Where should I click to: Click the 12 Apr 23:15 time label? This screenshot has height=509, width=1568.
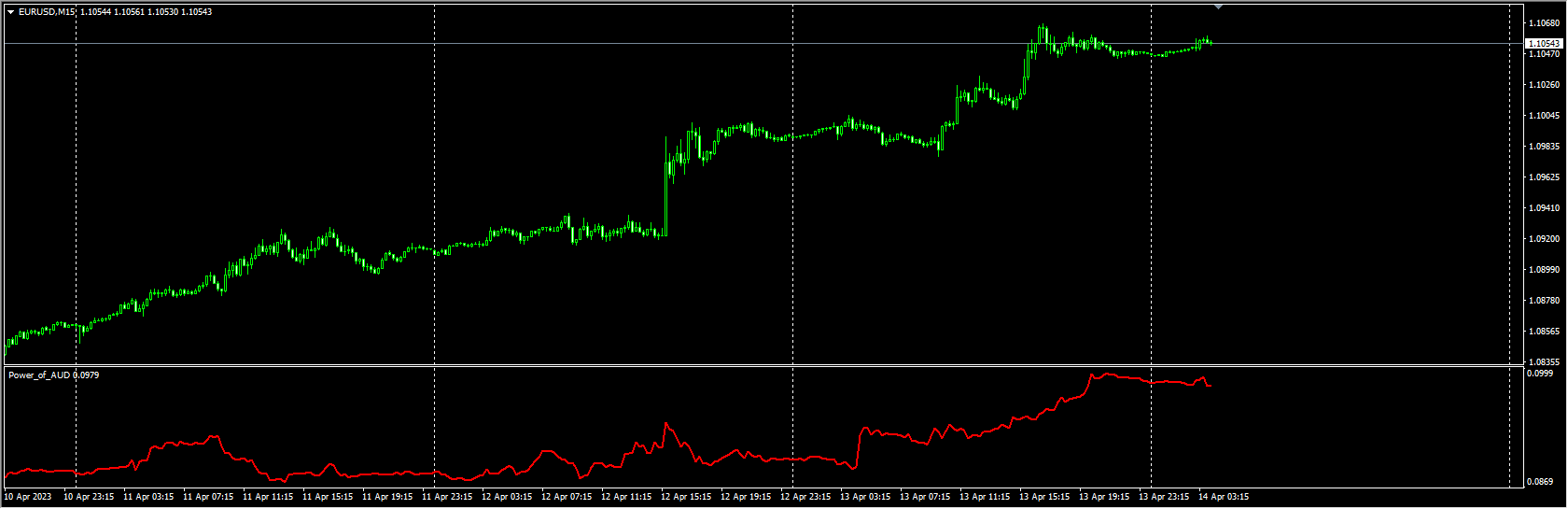pyautogui.click(x=805, y=497)
